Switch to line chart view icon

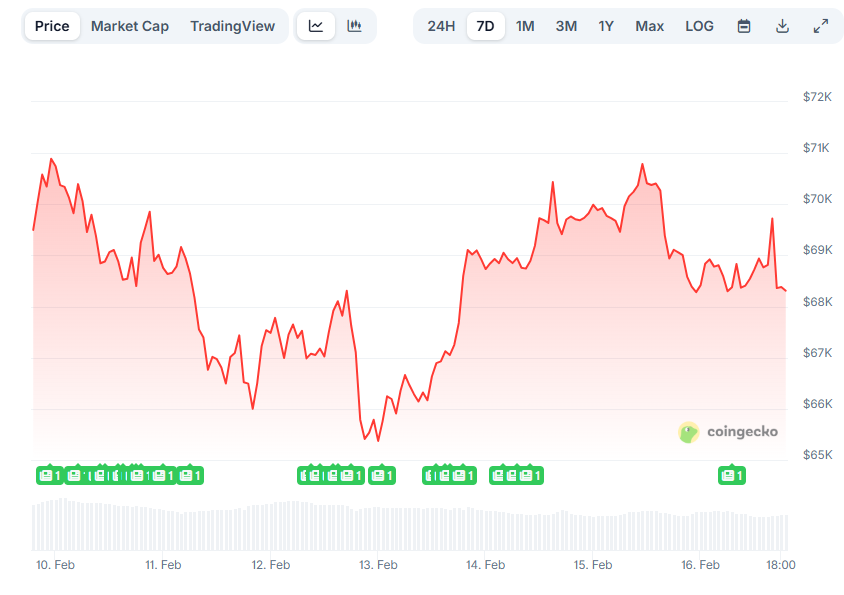[316, 26]
